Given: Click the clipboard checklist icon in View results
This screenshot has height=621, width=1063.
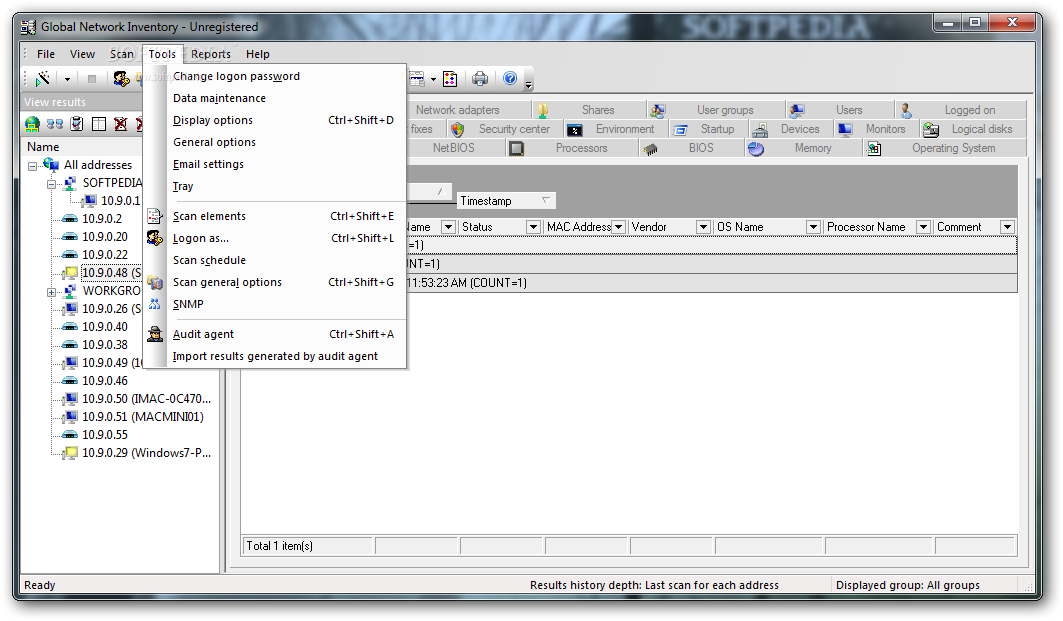Looking at the screenshot, I should [77, 124].
